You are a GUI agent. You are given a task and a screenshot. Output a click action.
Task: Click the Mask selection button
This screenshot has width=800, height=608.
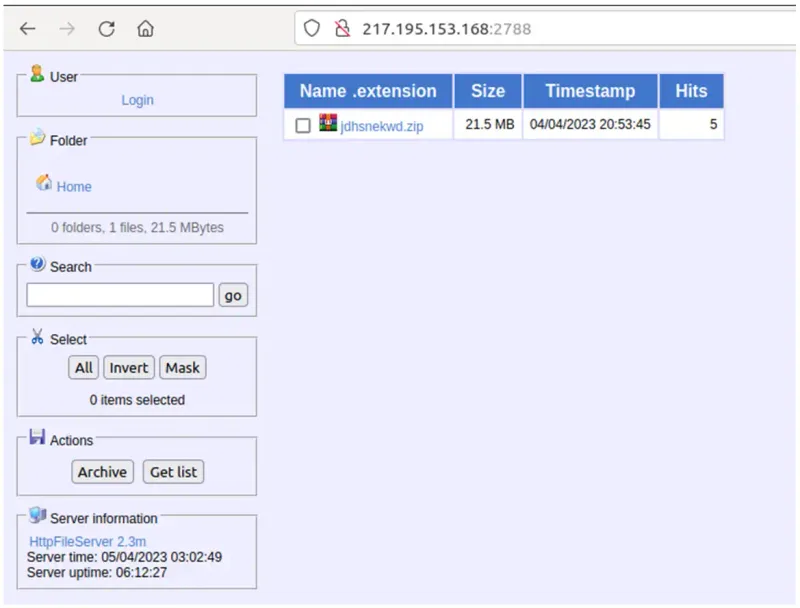183,368
